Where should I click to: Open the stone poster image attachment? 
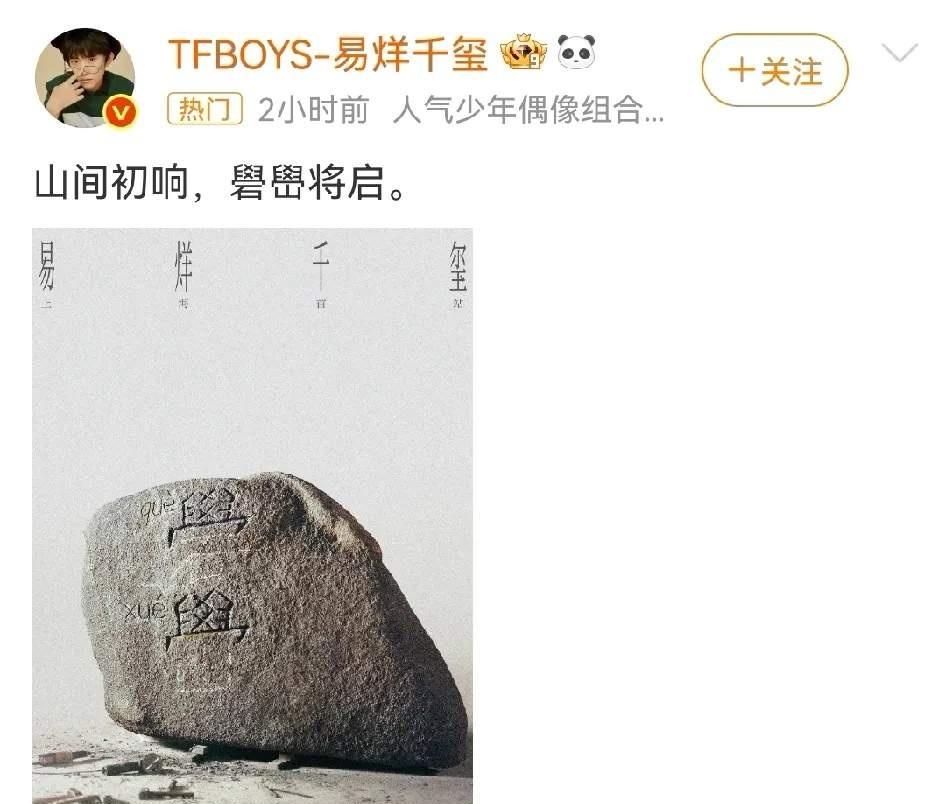tap(252, 516)
